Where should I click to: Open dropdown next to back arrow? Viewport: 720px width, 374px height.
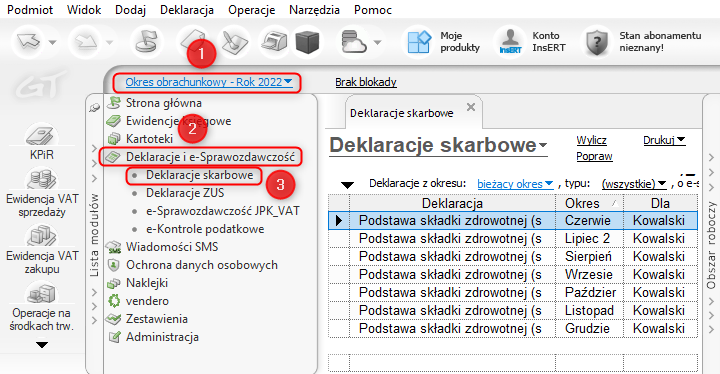(x=52, y=42)
